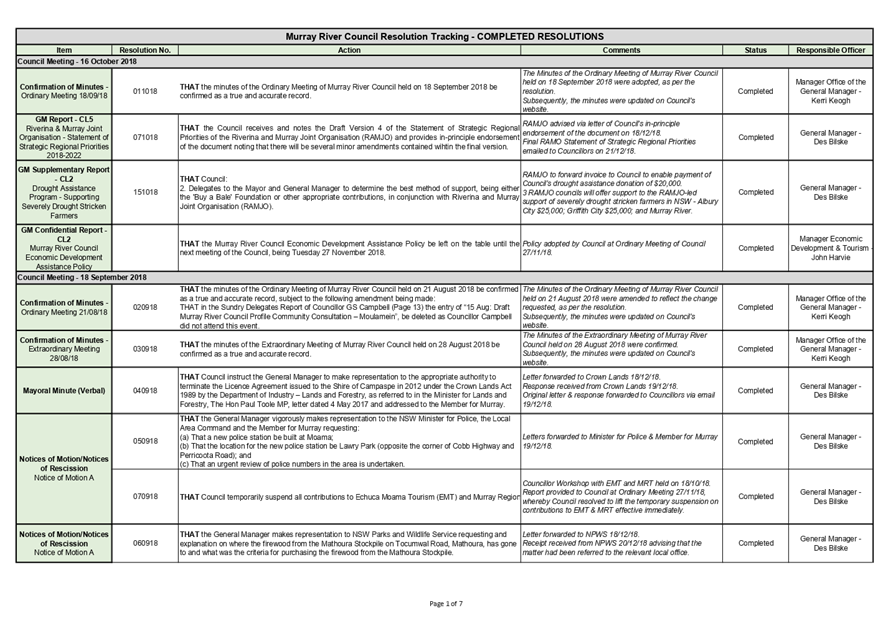Select the Item column header
Viewport: 893px width, 626px height.
point(64,49)
